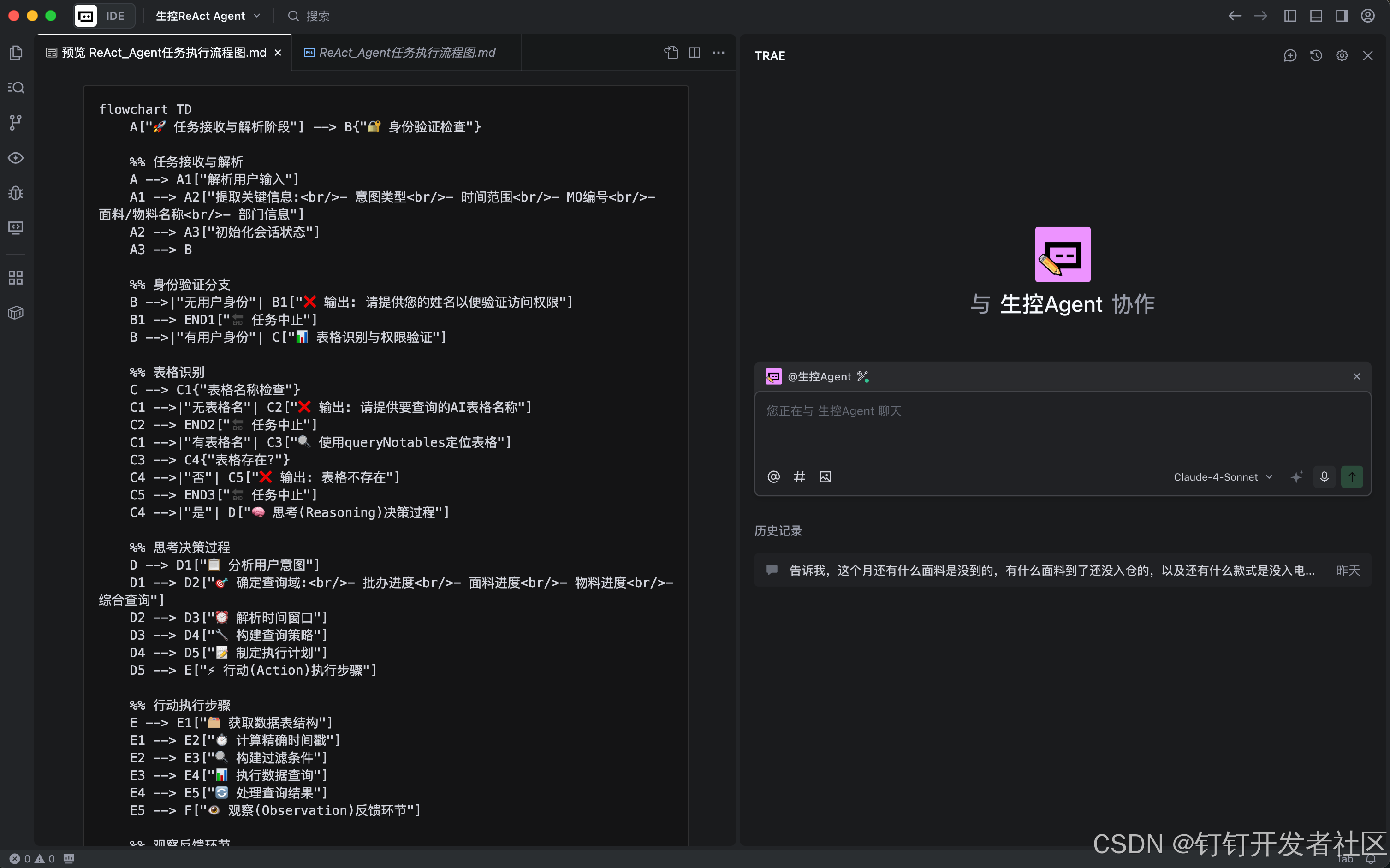Open TRAE panel settings gear
Screen dimensions: 1390x868
click(1342, 55)
